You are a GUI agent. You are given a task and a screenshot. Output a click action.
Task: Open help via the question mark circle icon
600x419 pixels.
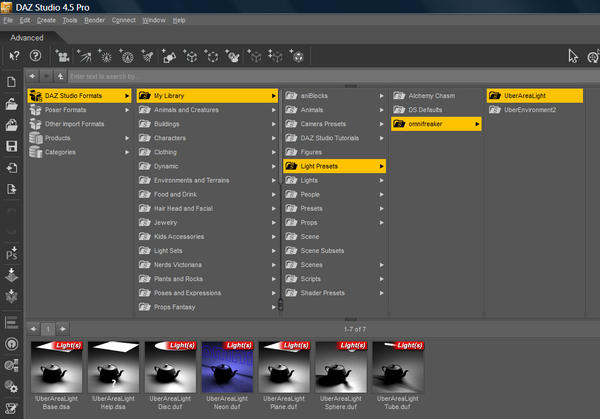35,56
